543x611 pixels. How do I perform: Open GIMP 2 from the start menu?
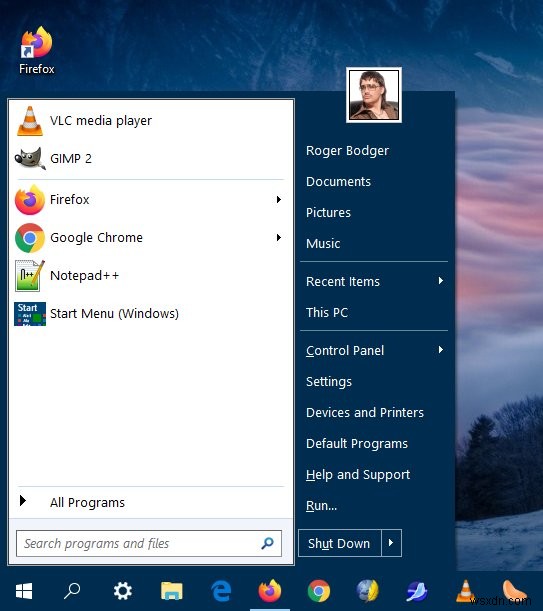tap(150, 159)
